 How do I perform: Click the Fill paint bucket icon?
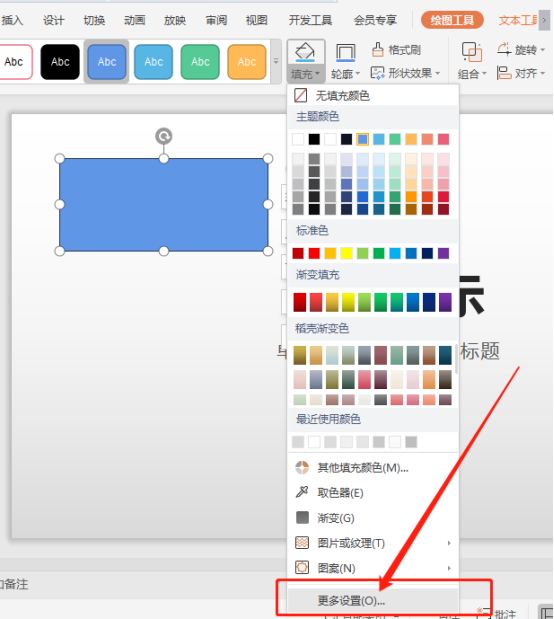[305, 52]
